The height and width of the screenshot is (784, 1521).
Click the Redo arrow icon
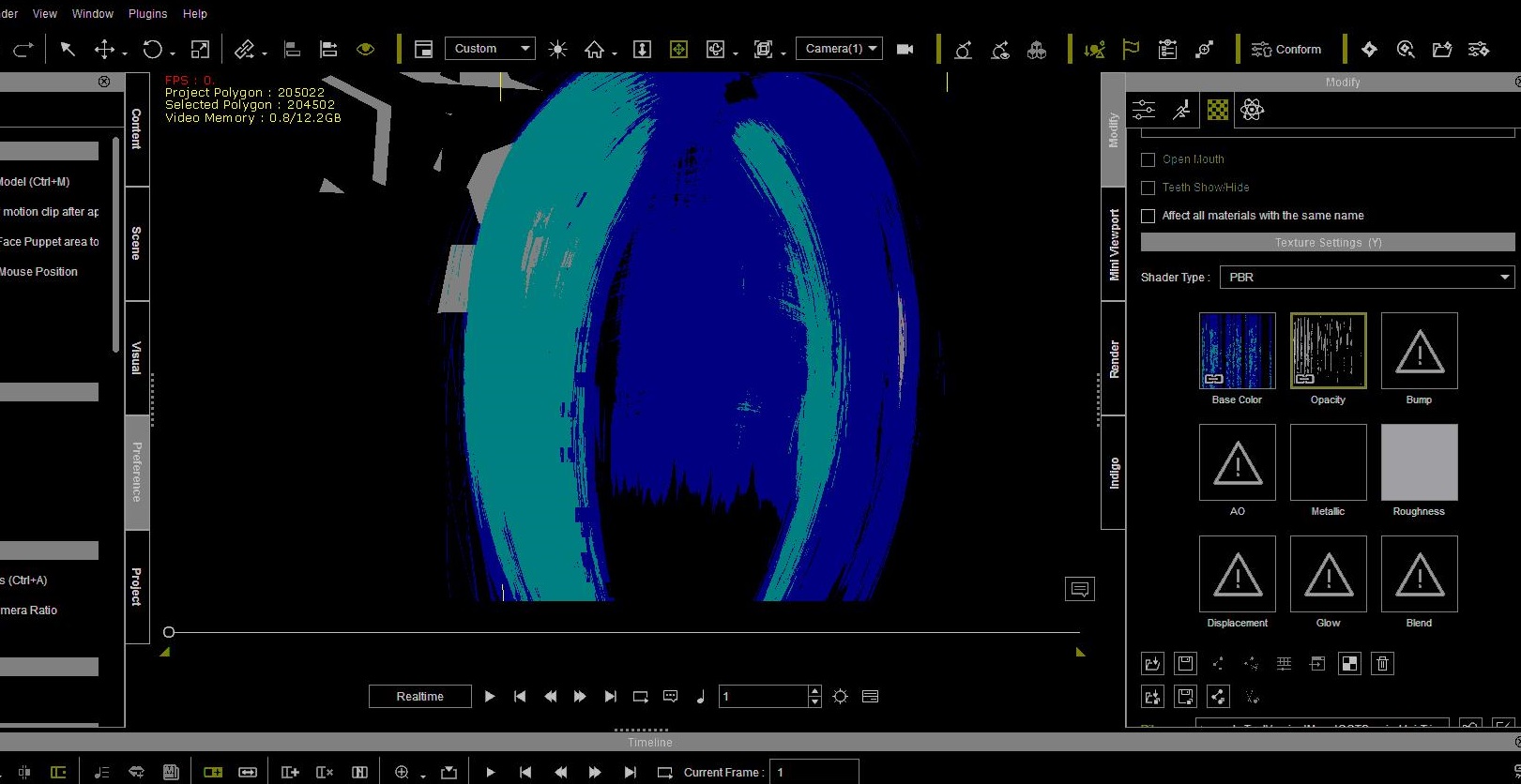pos(23,49)
